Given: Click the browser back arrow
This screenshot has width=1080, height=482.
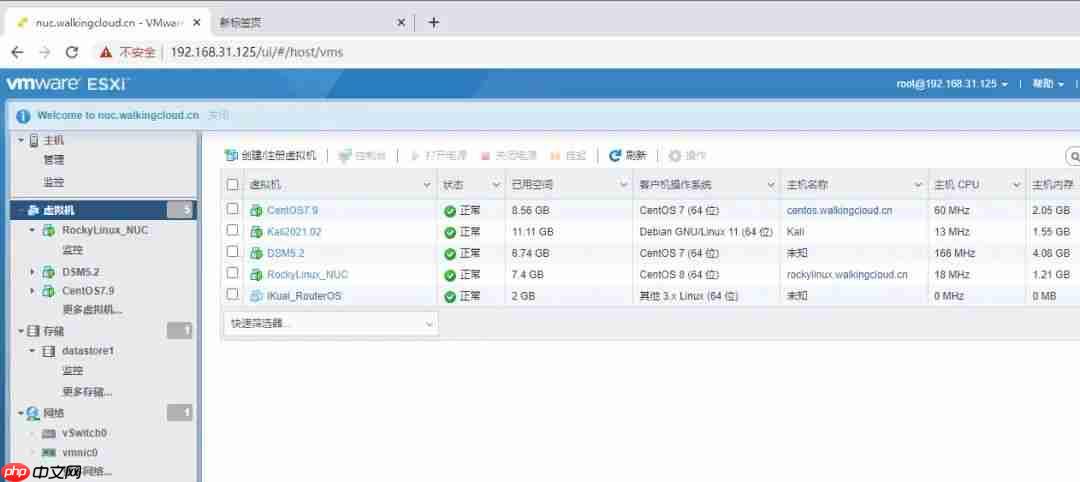Looking at the screenshot, I should (18, 52).
